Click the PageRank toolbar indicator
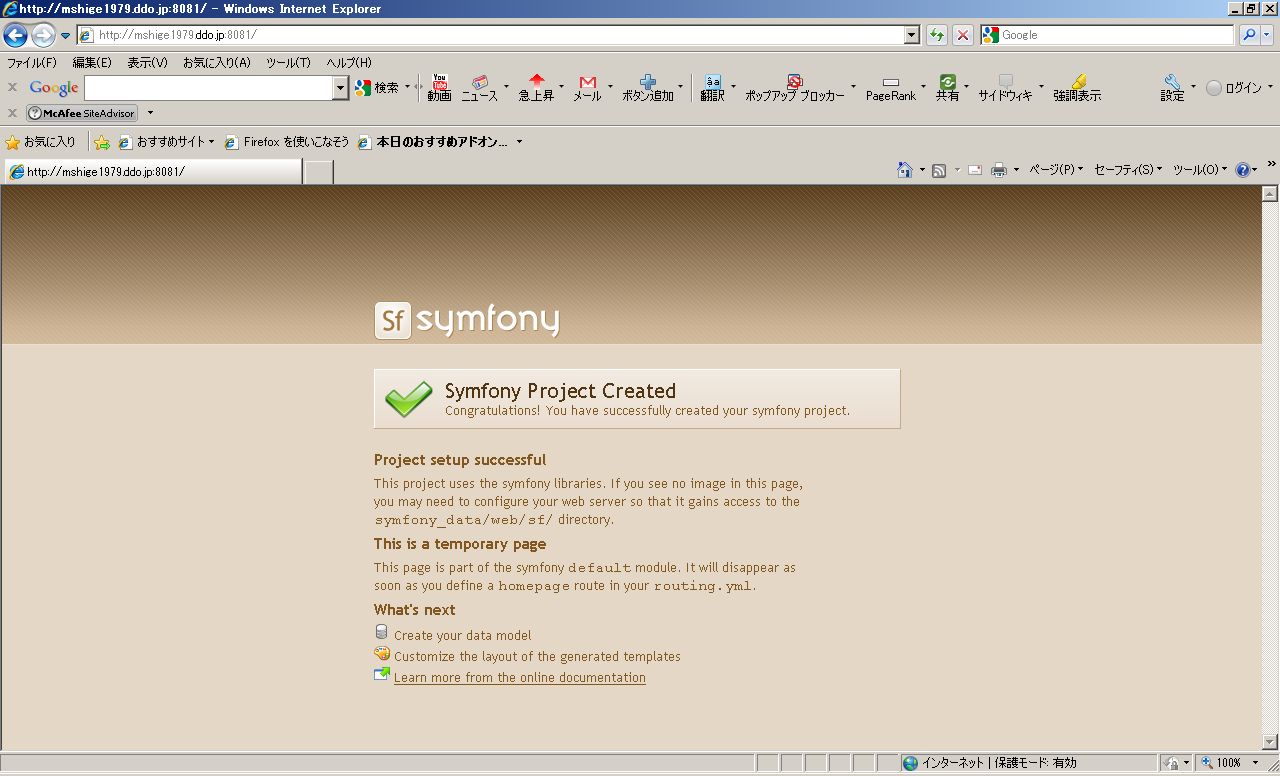 click(890, 89)
